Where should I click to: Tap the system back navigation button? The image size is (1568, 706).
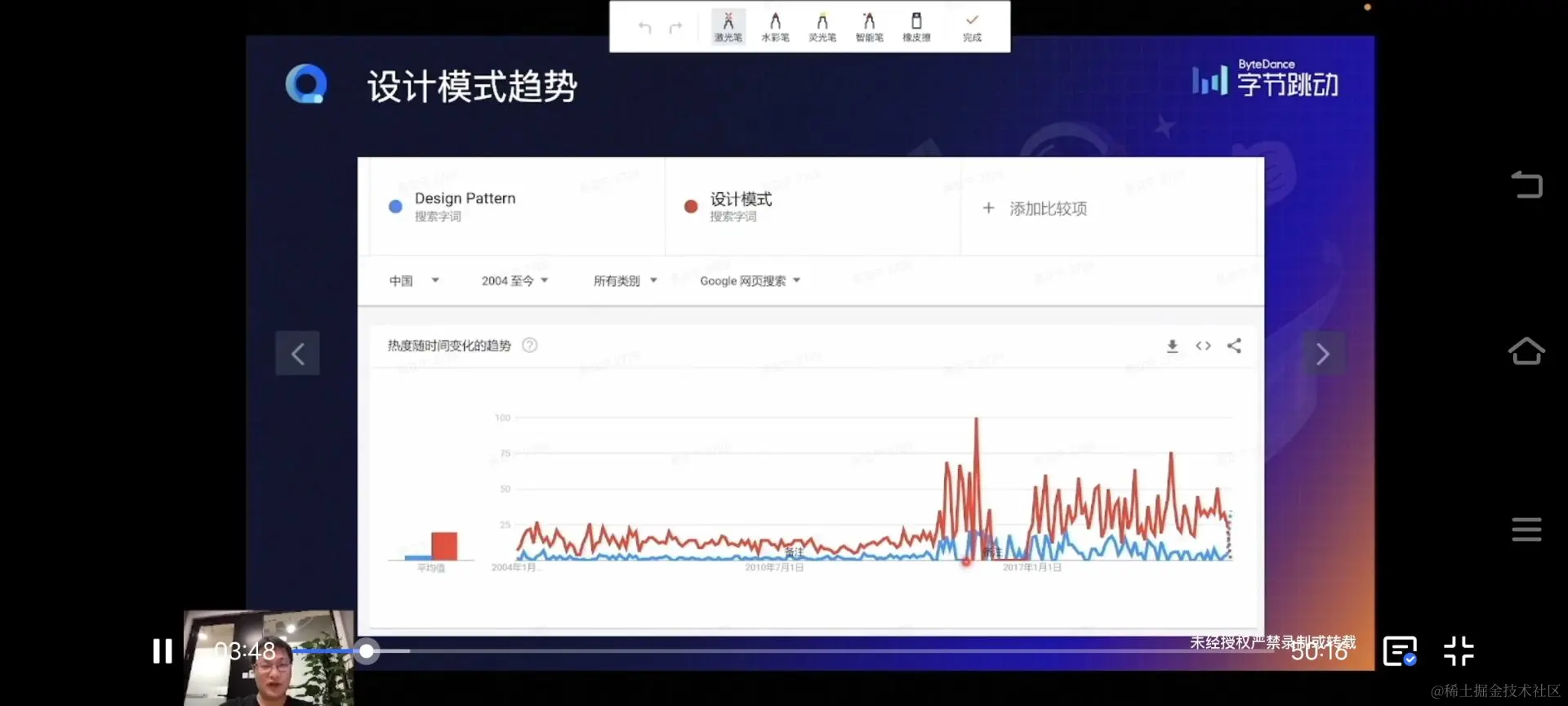tap(1526, 184)
